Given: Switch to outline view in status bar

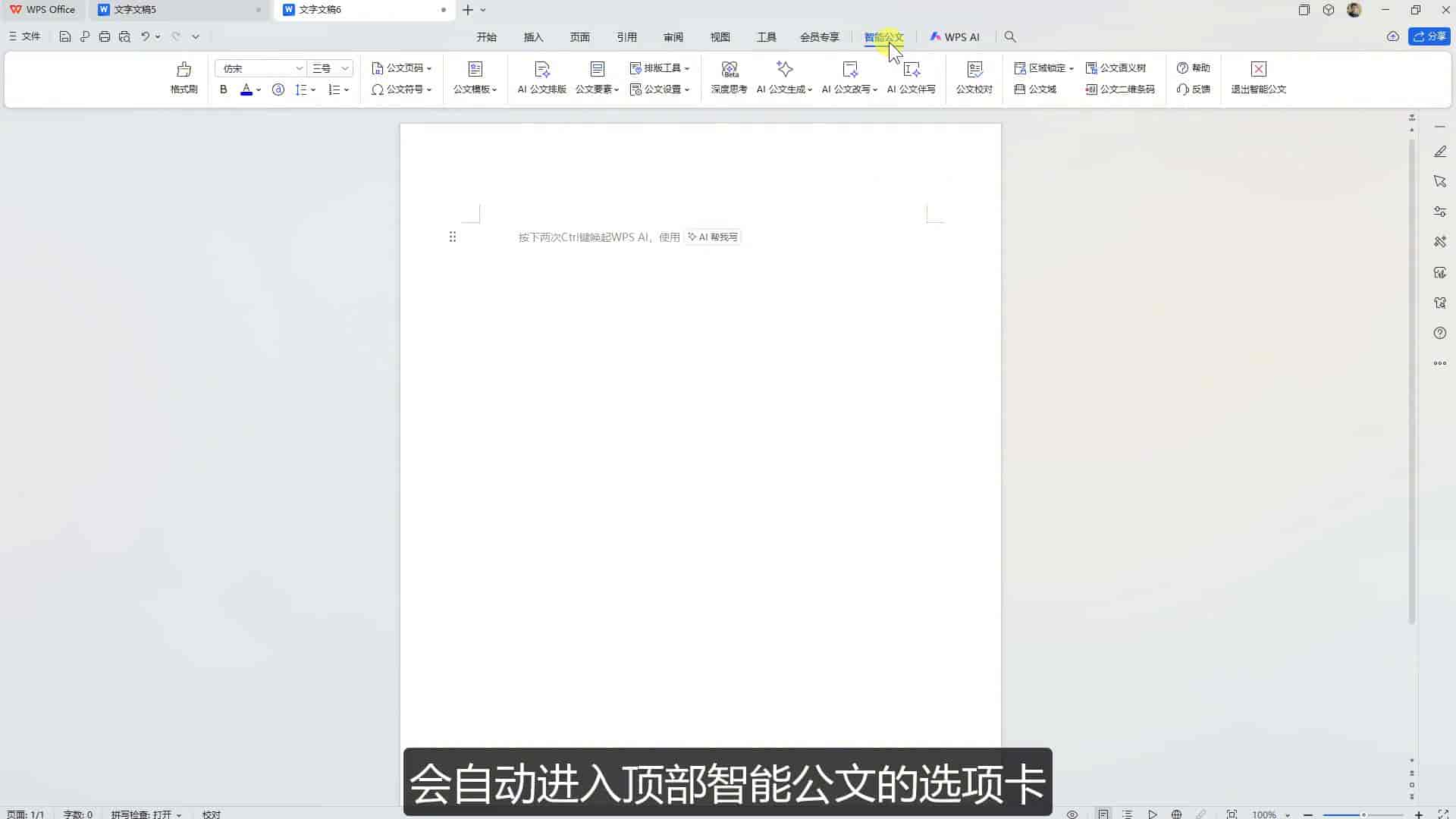Looking at the screenshot, I should pyautogui.click(x=1127, y=814).
